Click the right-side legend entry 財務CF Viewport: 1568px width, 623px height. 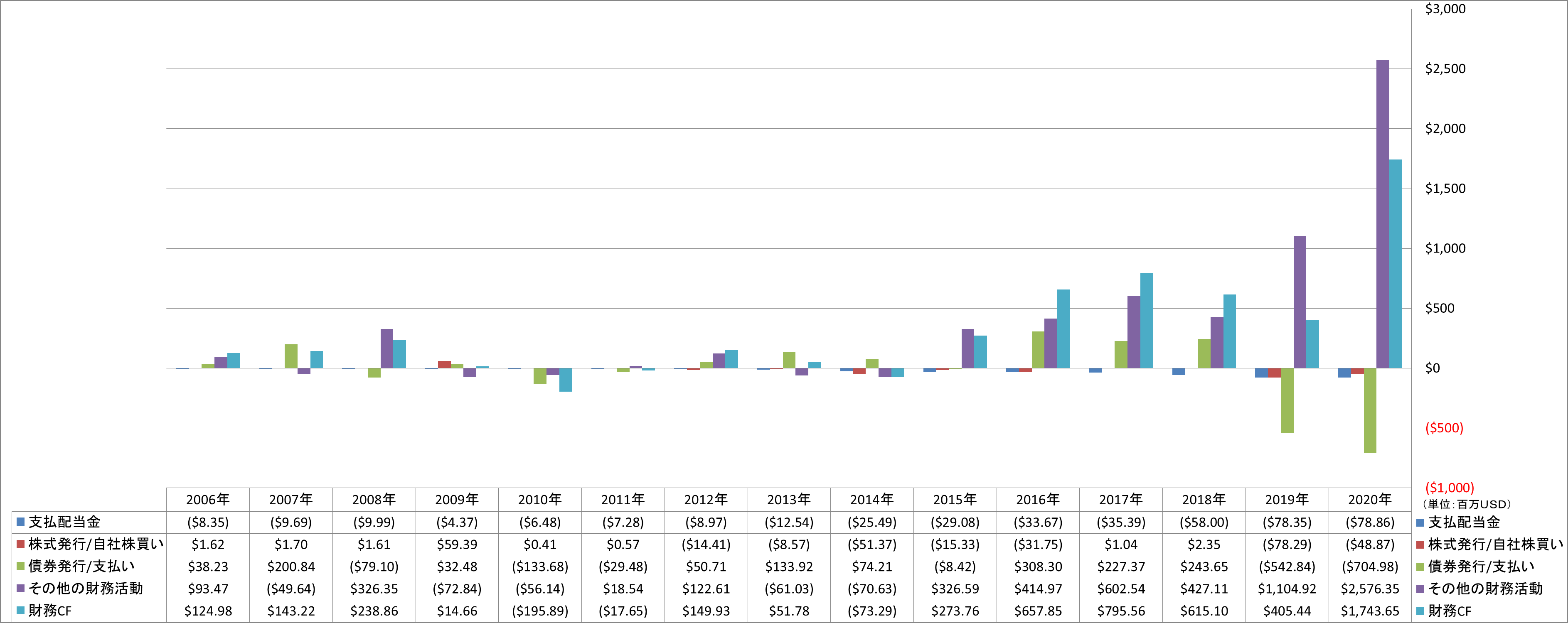[x=1444, y=611]
